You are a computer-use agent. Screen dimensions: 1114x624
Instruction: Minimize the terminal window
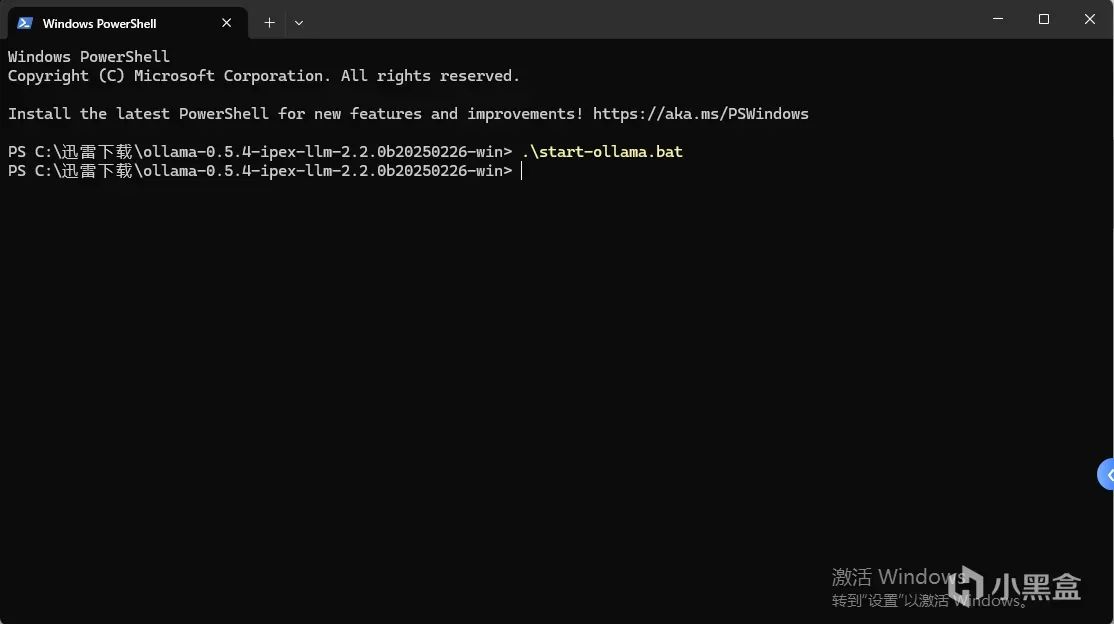(998, 19)
